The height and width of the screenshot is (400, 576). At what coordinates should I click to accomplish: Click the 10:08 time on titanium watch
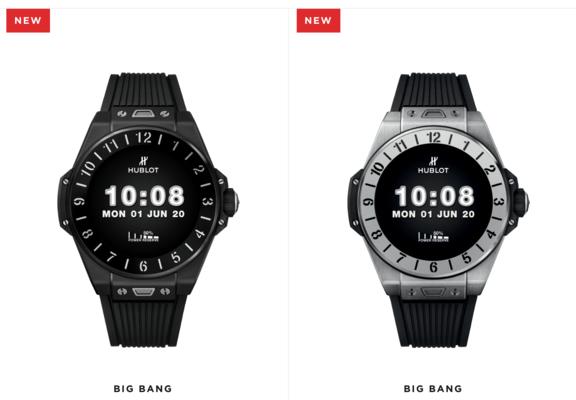(x=434, y=195)
